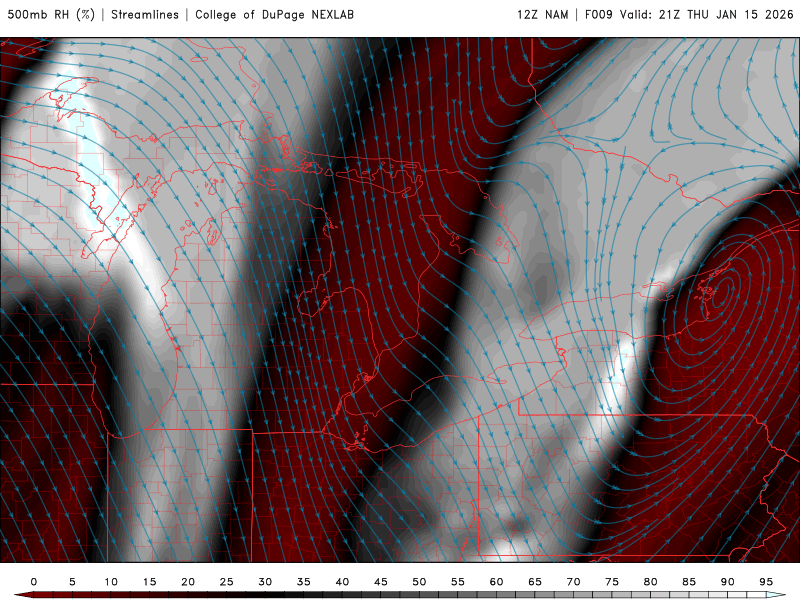Click the "5" label on color scale
Image resolution: width=800 pixels, height=600 pixels.
(72, 582)
